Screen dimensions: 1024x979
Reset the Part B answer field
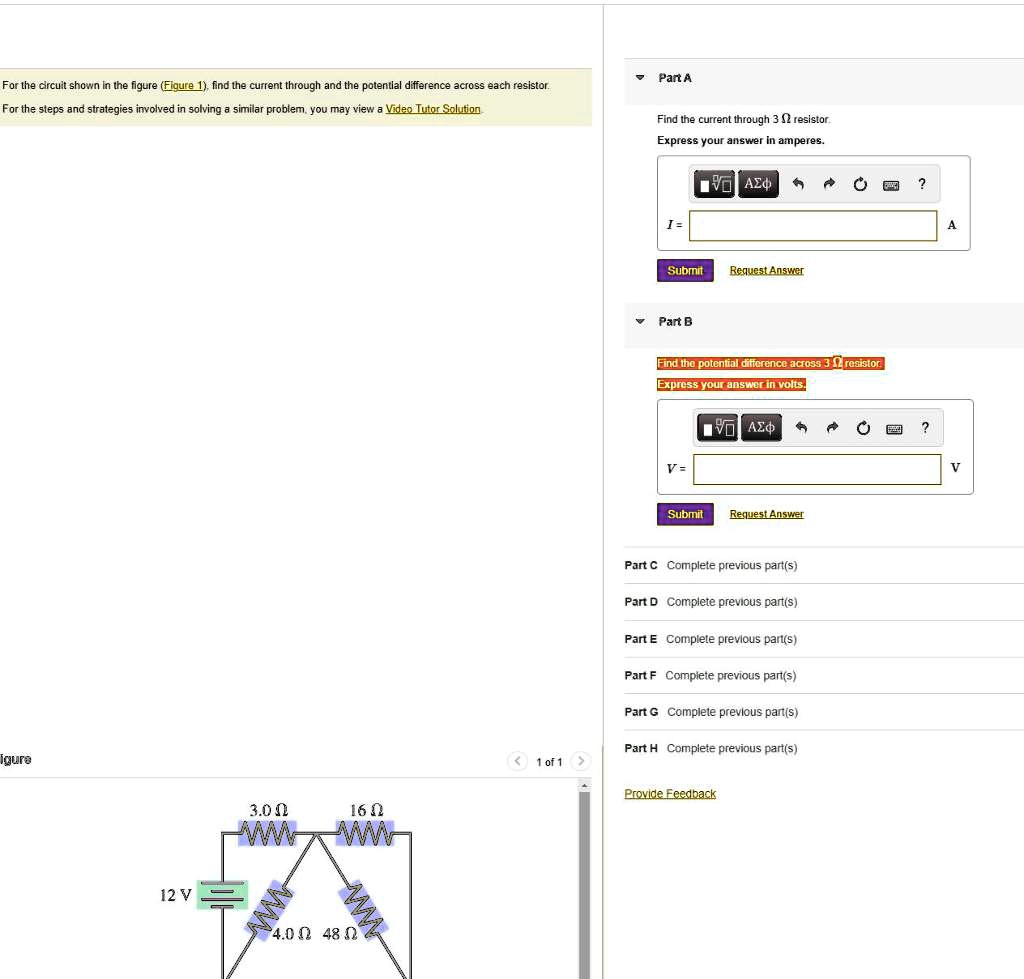(x=863, y=427)
